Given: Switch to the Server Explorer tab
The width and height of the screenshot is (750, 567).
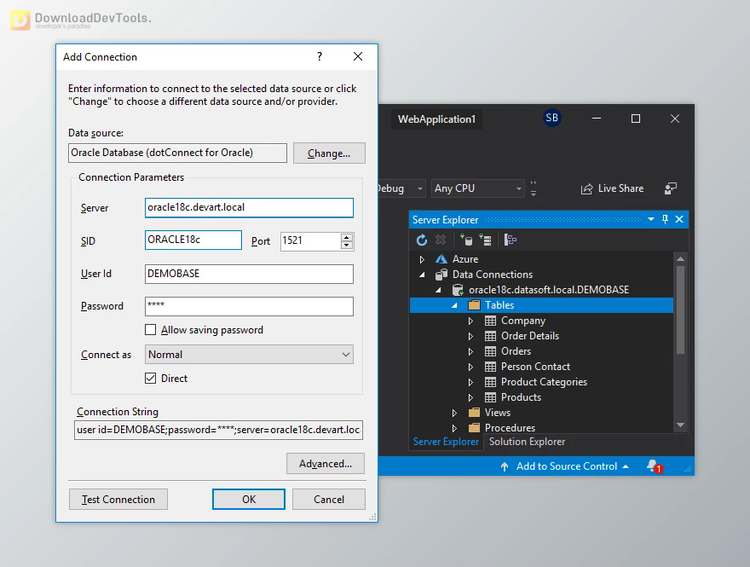Looking at the screenshot, I should pyautogui.click(x=445, y=442).
